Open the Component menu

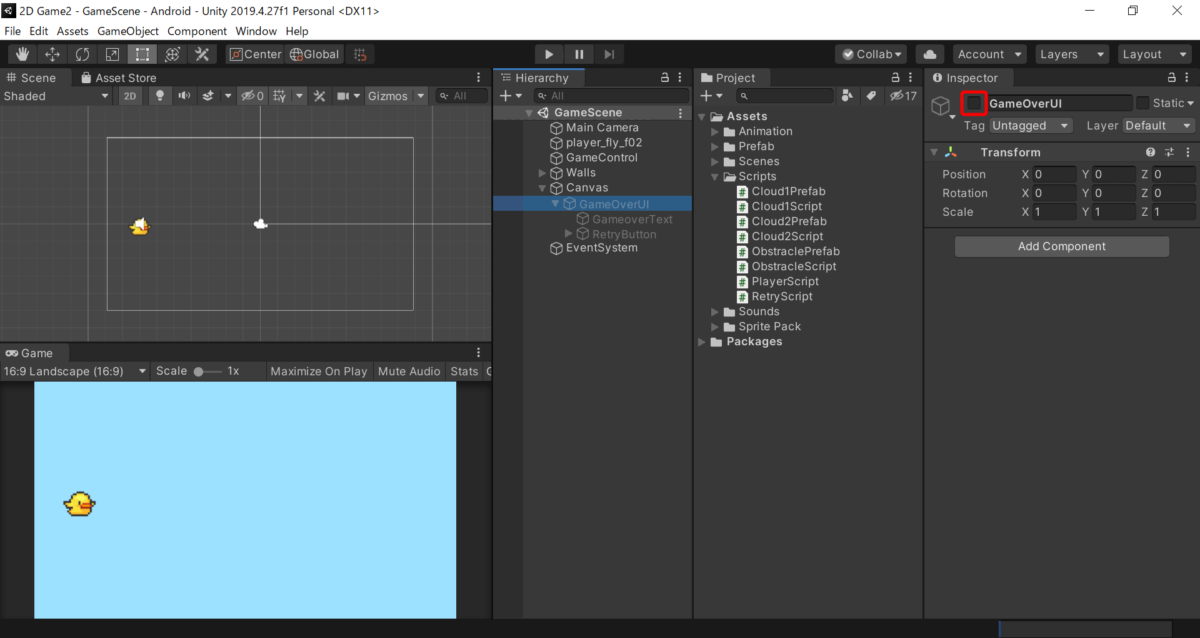pos(197,31)
